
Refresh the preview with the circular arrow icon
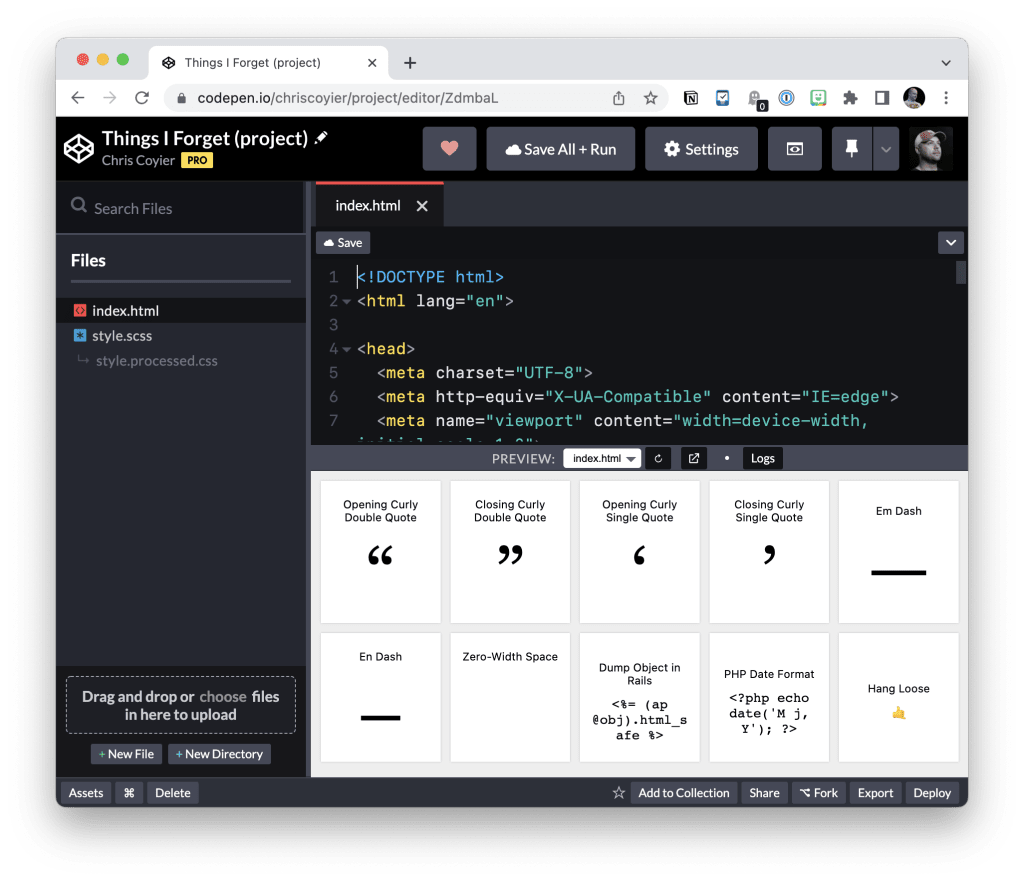[657, 458]
